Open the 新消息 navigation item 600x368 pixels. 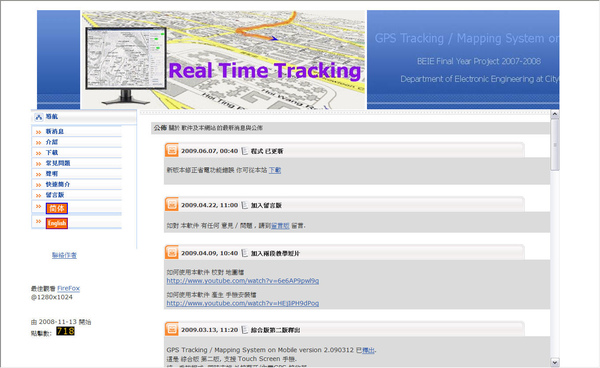point(55,131)
